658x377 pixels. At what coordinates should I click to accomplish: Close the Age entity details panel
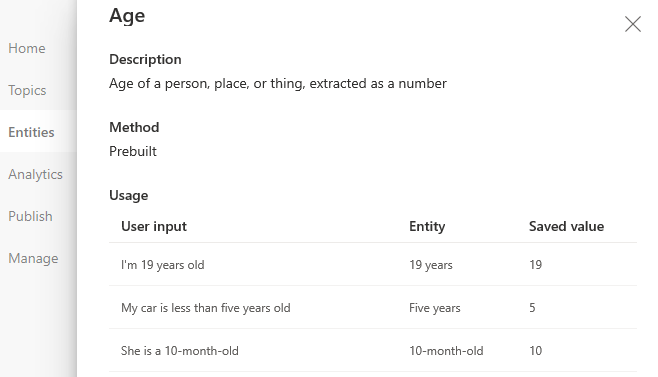click(x=632, y=24)
